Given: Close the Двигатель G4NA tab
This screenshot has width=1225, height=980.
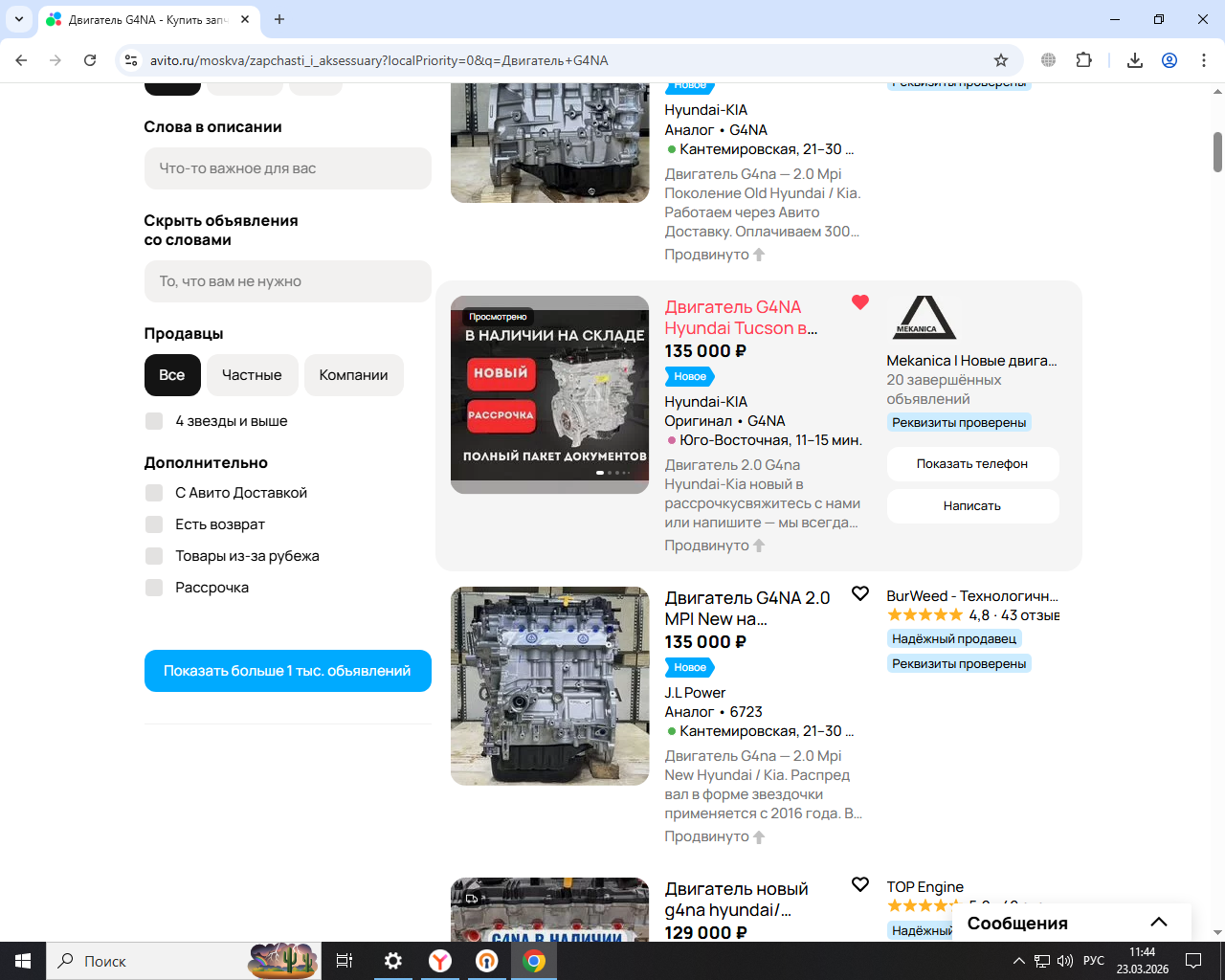Looking at the screenshot, I should click(245, 19).
